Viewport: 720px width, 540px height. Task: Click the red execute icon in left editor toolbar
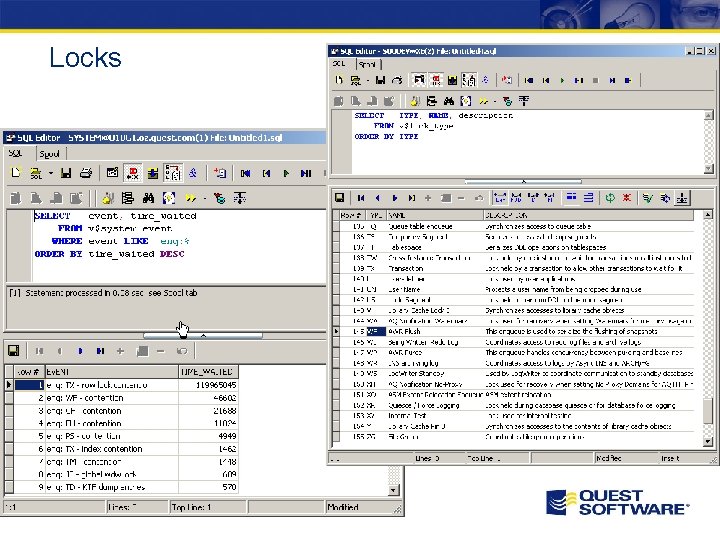click(133, 173)
